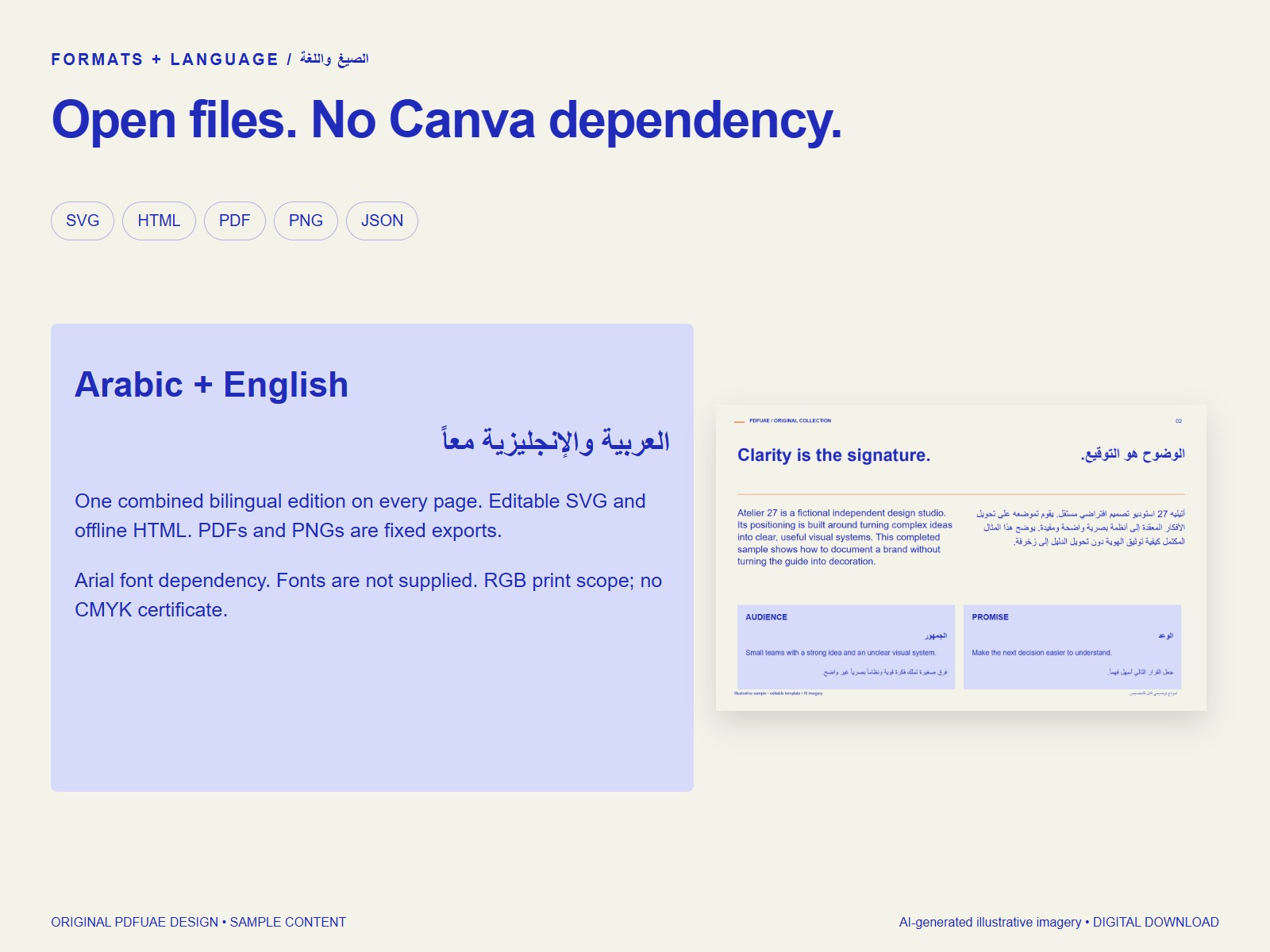Click the 'Atelier 27 is a fictional' paragraph

(845, 537)
